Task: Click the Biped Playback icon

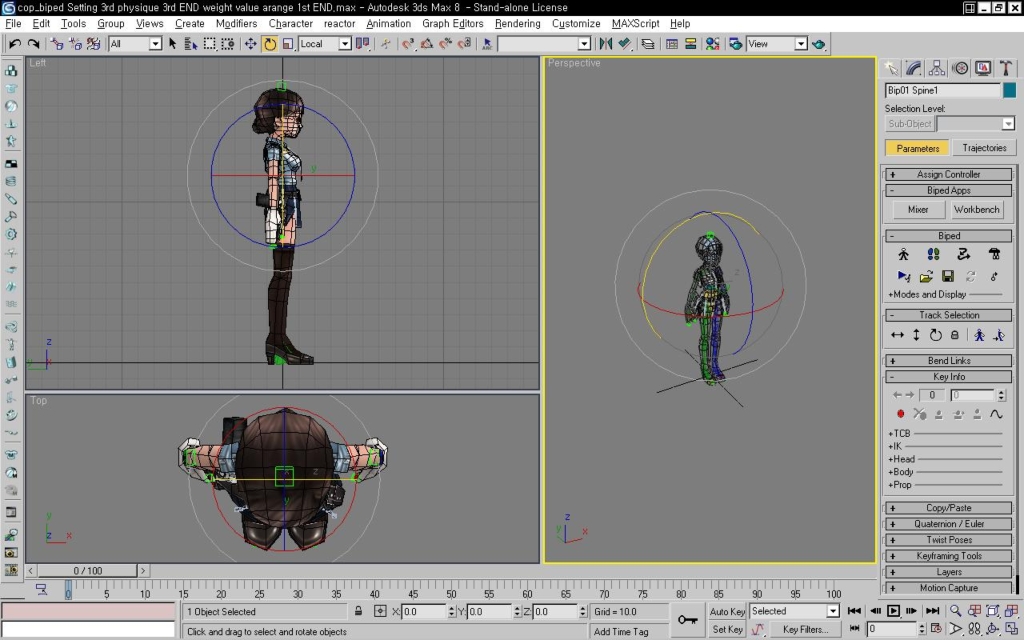Action: [903, 276]
